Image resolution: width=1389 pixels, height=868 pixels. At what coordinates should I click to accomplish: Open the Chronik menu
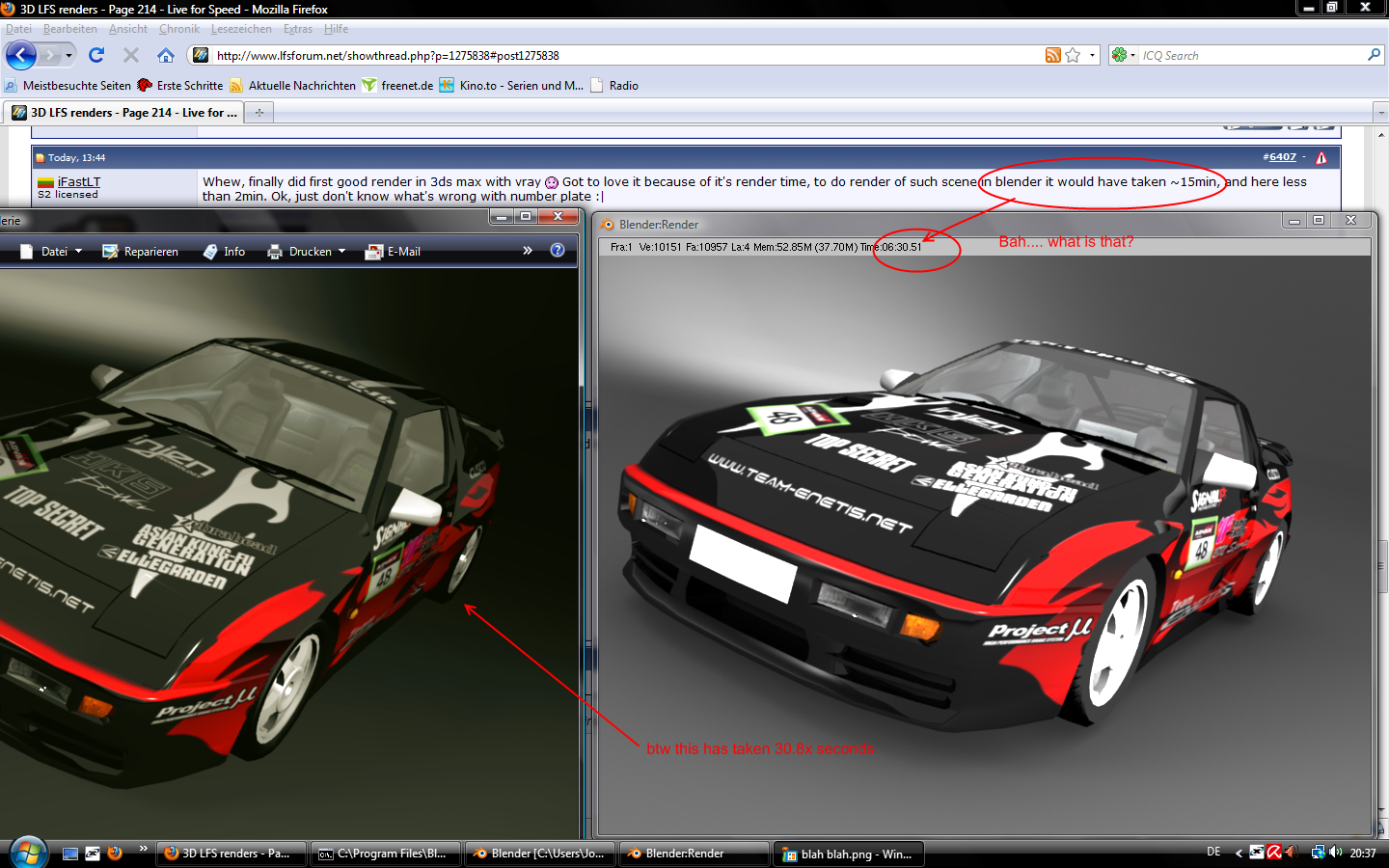(x=178, y=29)
